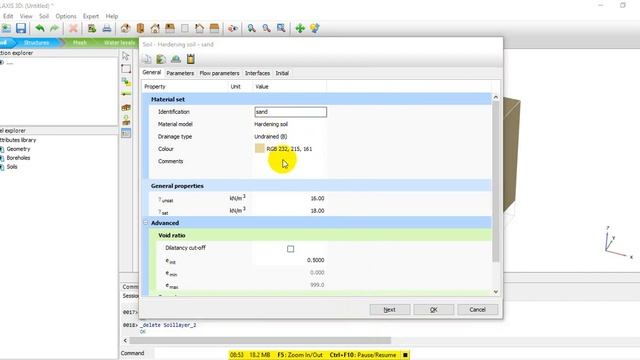Click the highlighted materials icon in side toolbar
Viewport: 640px width, 360px height.
coord(126,133)
